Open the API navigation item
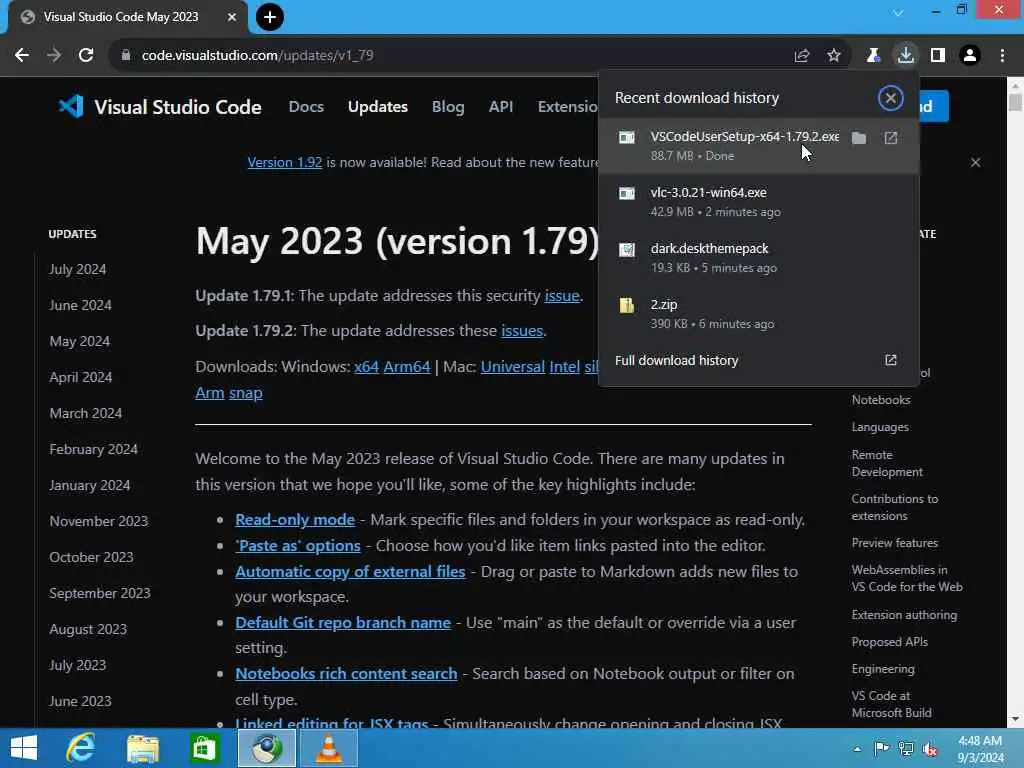 [501, 106]
